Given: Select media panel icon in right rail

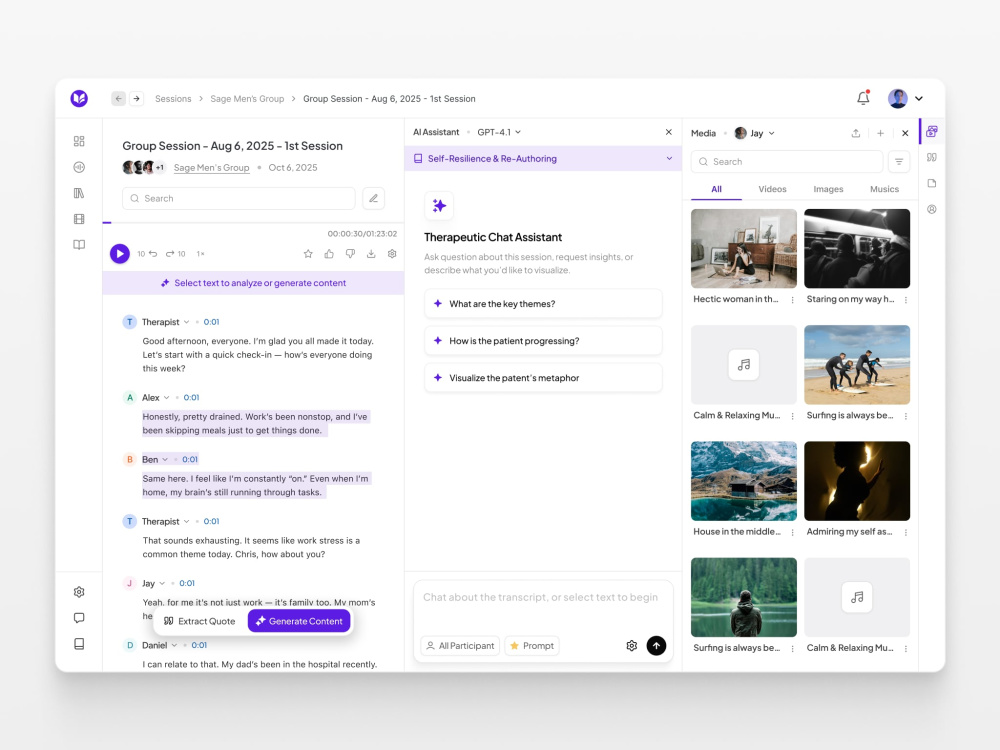Looking at the screenshot, I should [932, 131].
